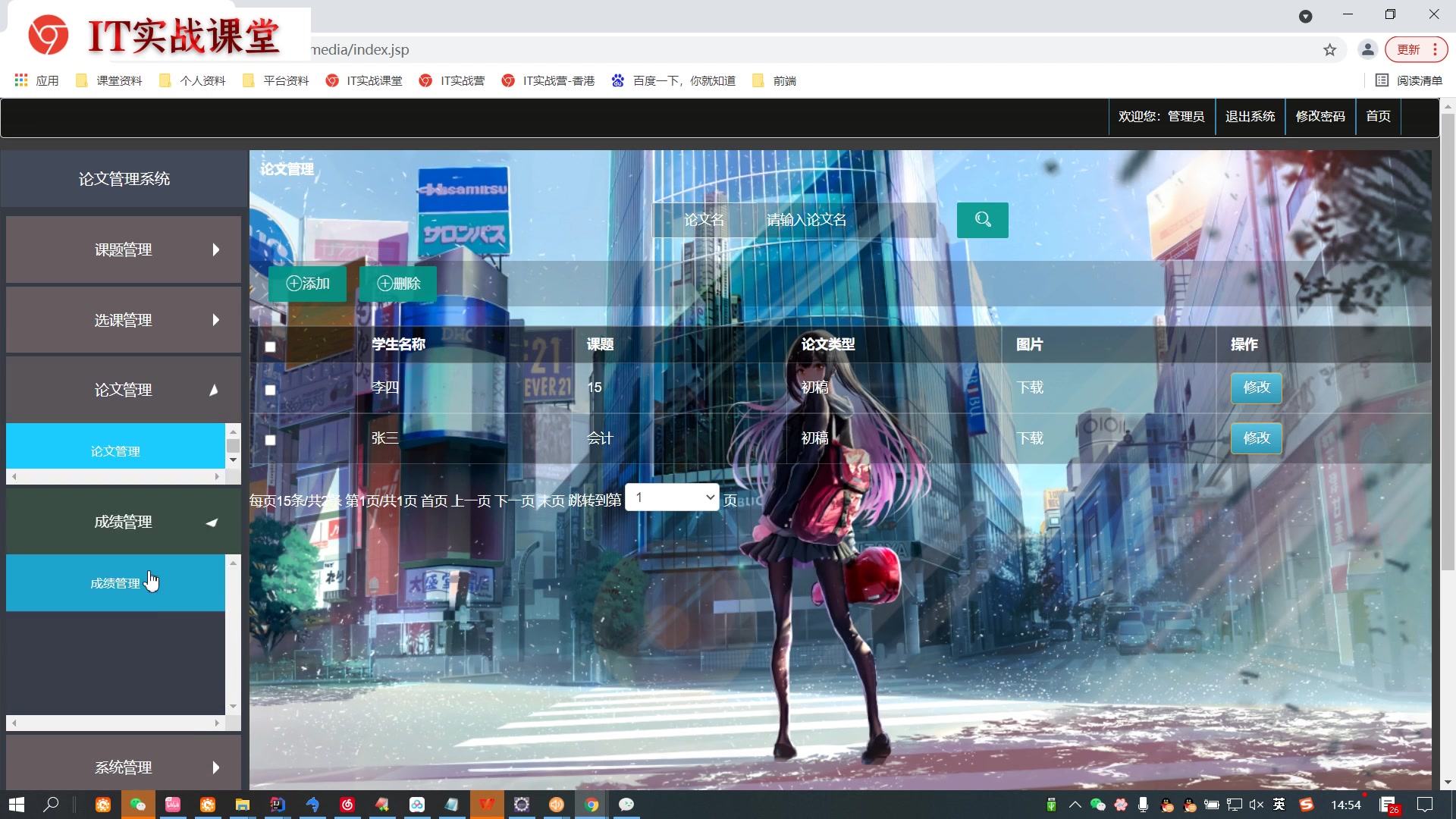Screen dimensions: 1456x819
Task: Click the Chrome icon in taskbar
Action: click(591, 805)
